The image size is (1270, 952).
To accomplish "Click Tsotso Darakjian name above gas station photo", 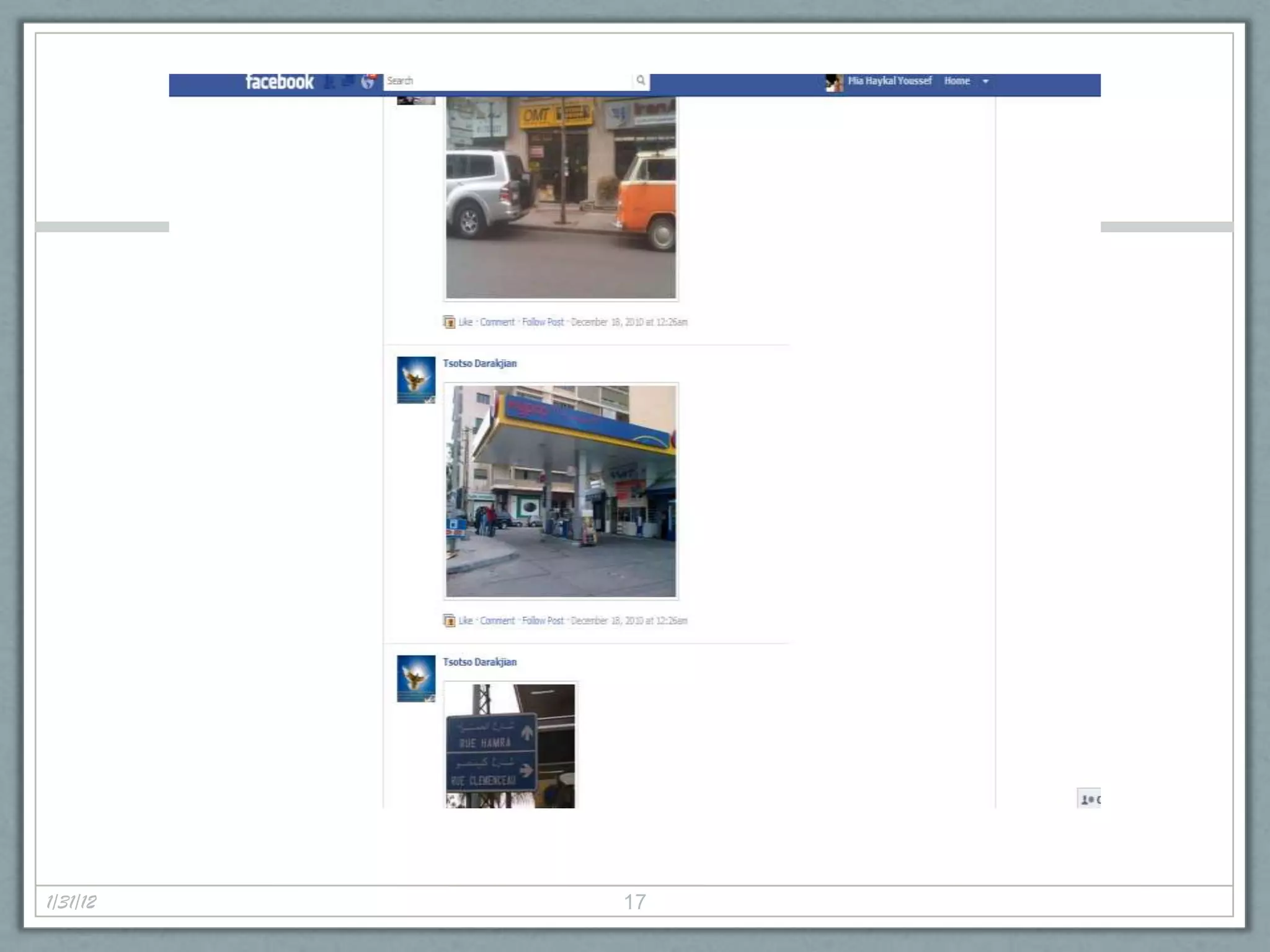I will pos(479,363).
